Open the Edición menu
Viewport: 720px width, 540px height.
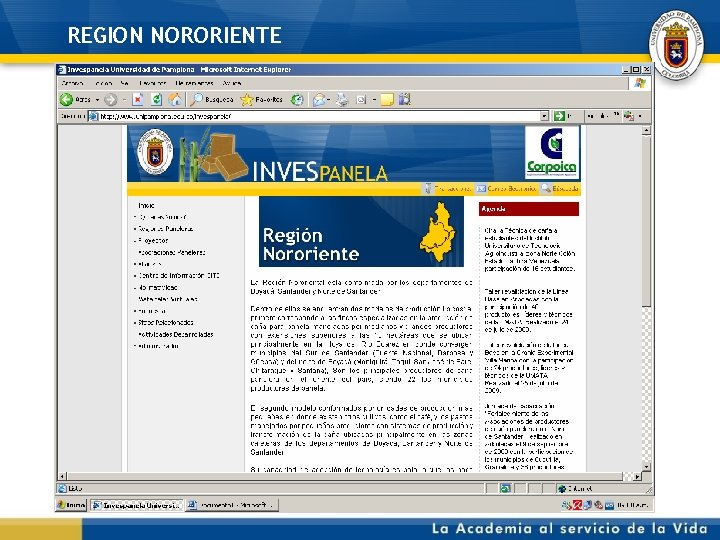coord(103,83)
